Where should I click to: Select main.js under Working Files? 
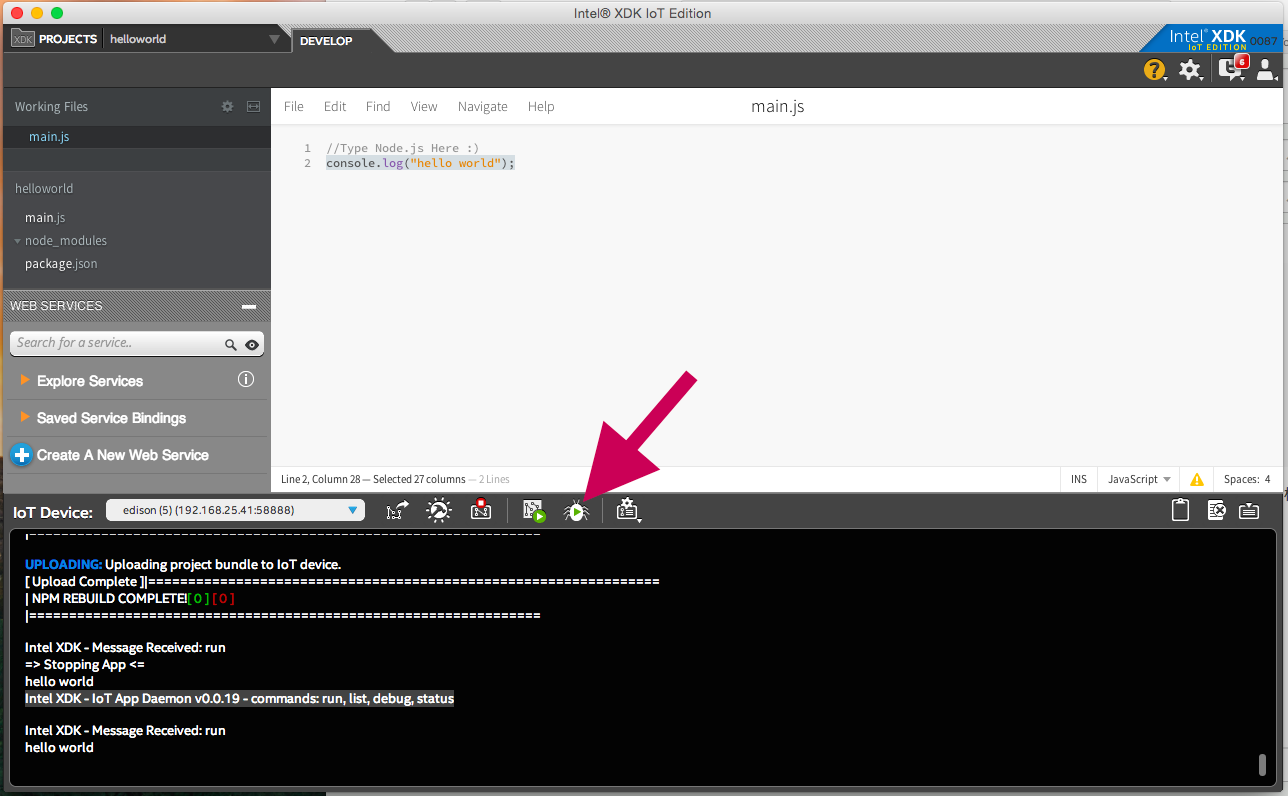pyautogui.click(x=49, y=136)
